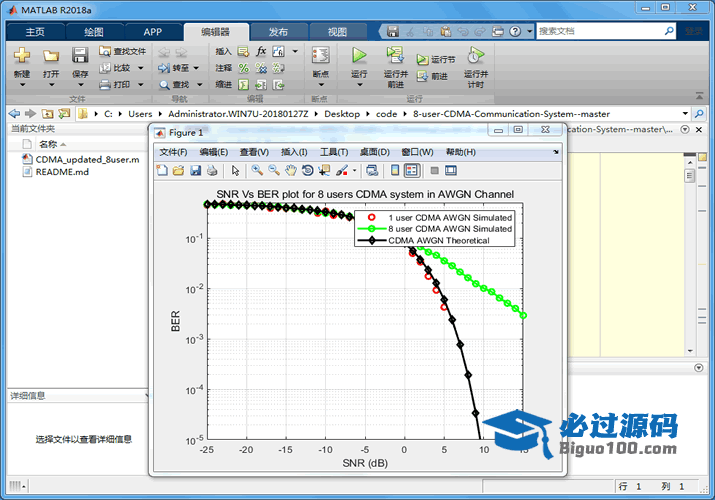Toggle the Insert Colorbar button in figure toolbar
This screenshot has height=500, width=715.
[x=395, y=170]
